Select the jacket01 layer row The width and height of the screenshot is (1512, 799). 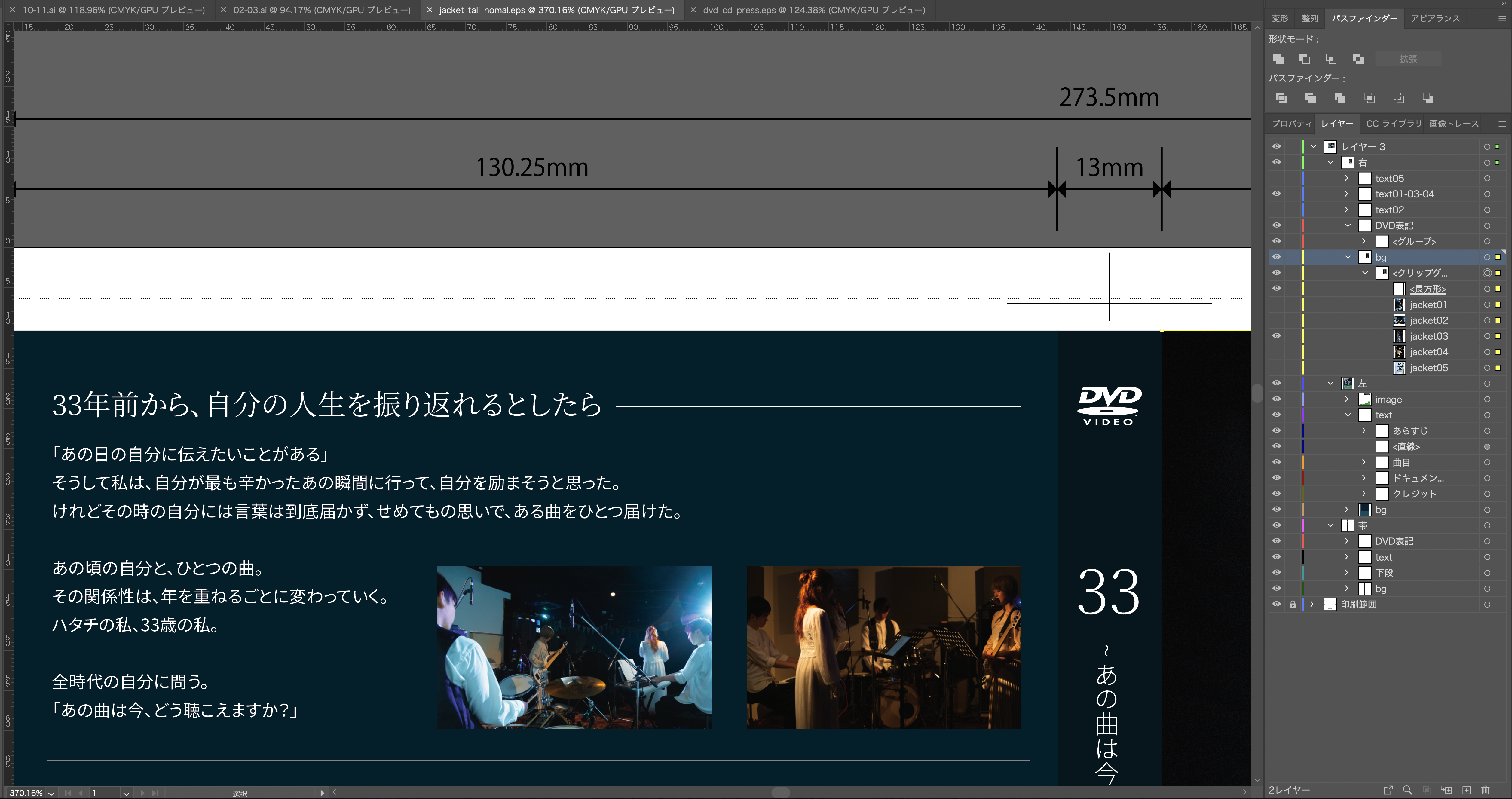(x=1428, y=305)
